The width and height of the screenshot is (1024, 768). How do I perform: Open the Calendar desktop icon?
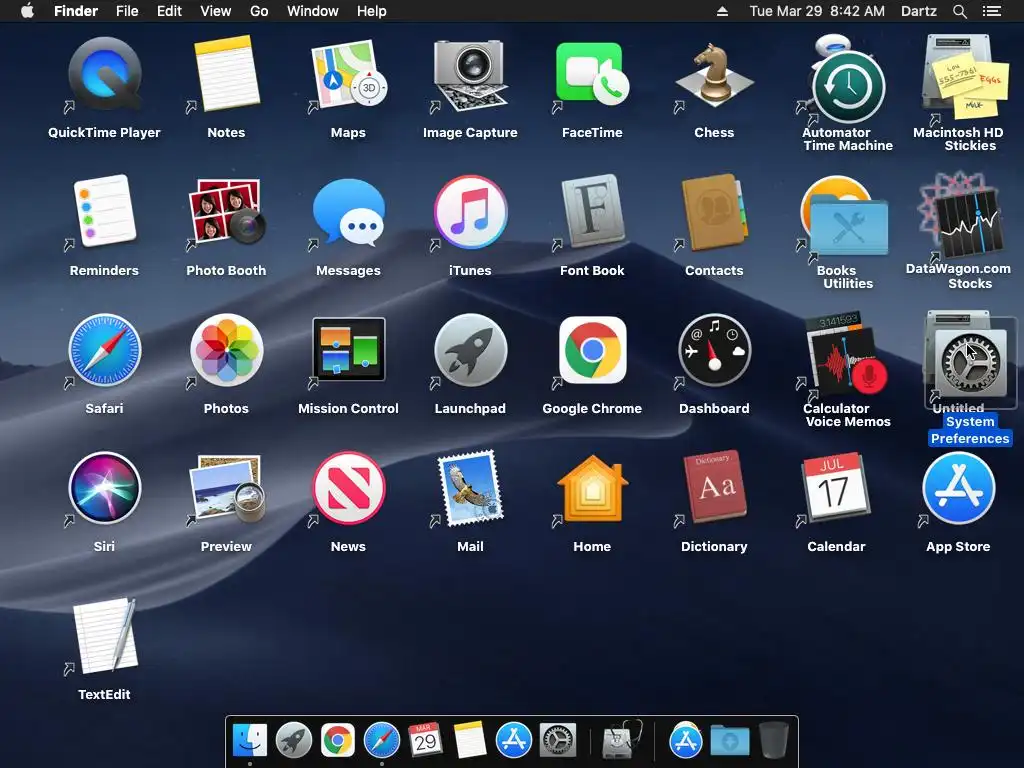pyautogui.click(x=836, y=488)
